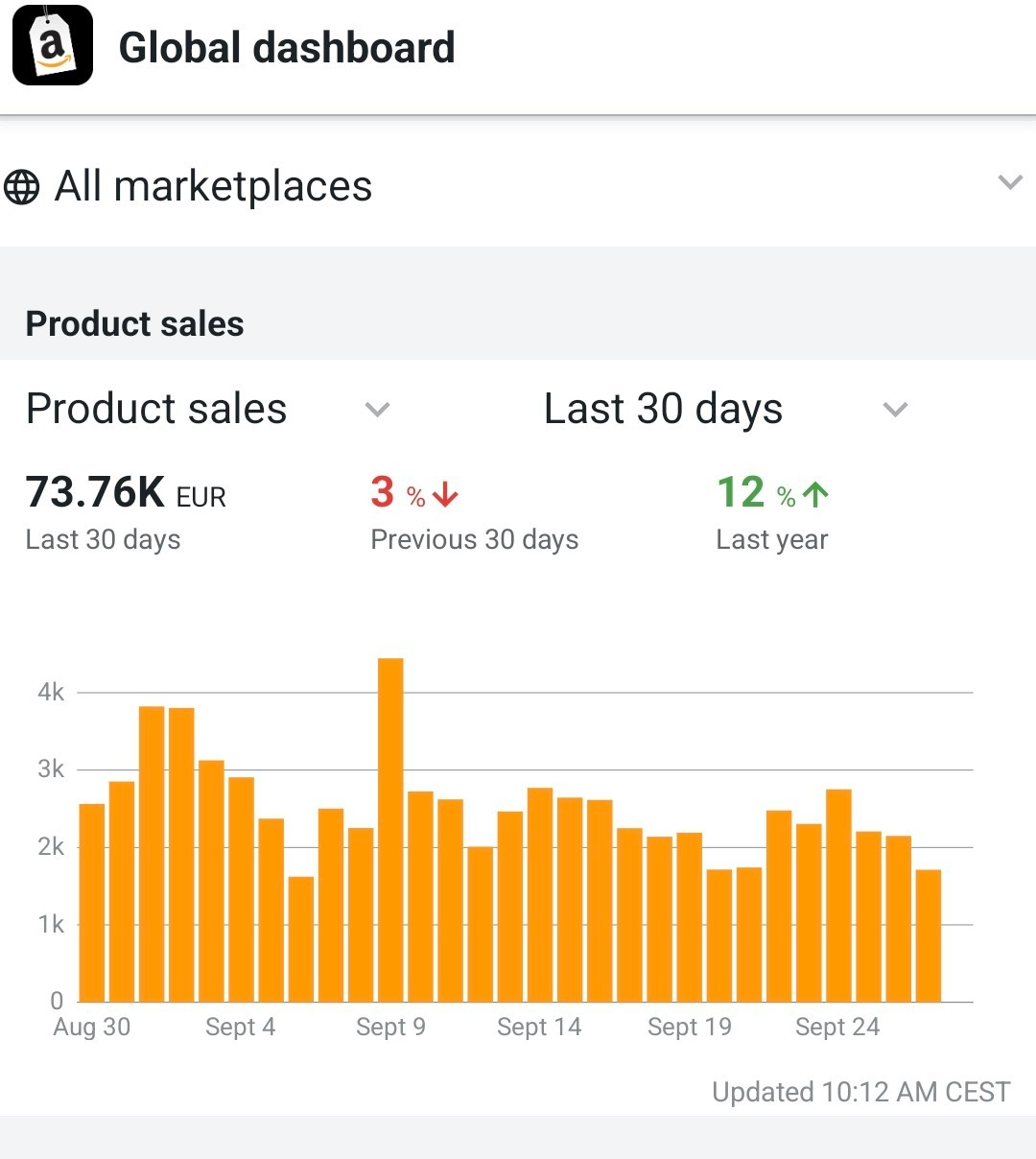Open the All marketplaces selector
The image size is (1036, 1159).
213,186
